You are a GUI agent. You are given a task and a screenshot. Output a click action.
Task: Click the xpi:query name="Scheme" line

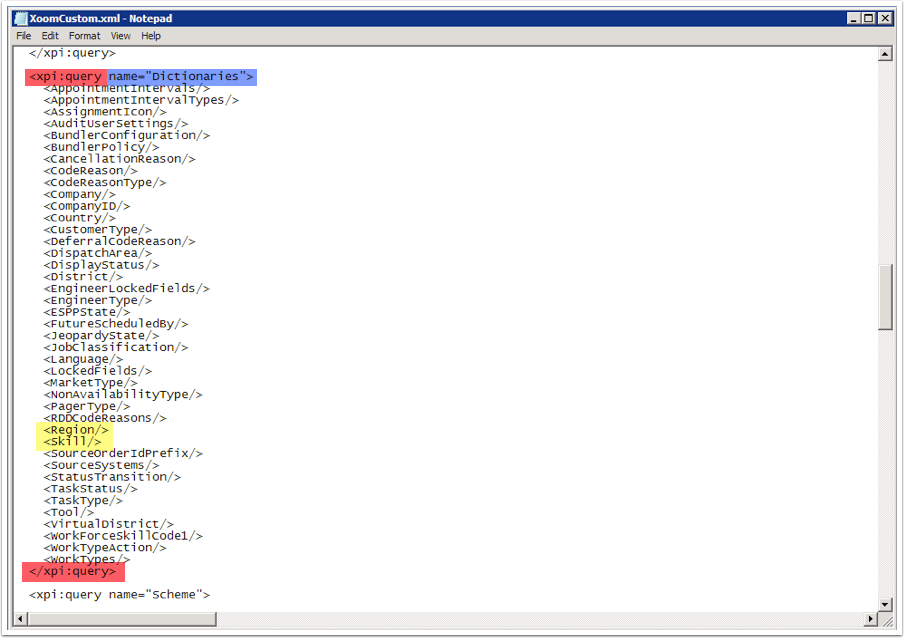[119, 595]
